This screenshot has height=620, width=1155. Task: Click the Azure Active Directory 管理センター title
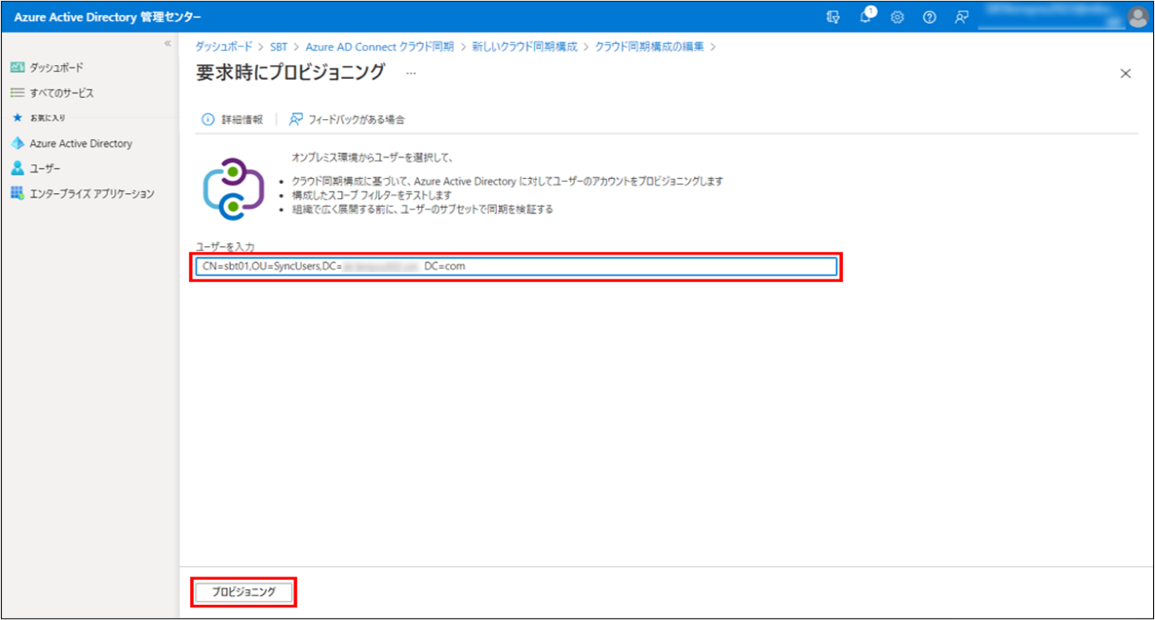[x=108, y=17]
